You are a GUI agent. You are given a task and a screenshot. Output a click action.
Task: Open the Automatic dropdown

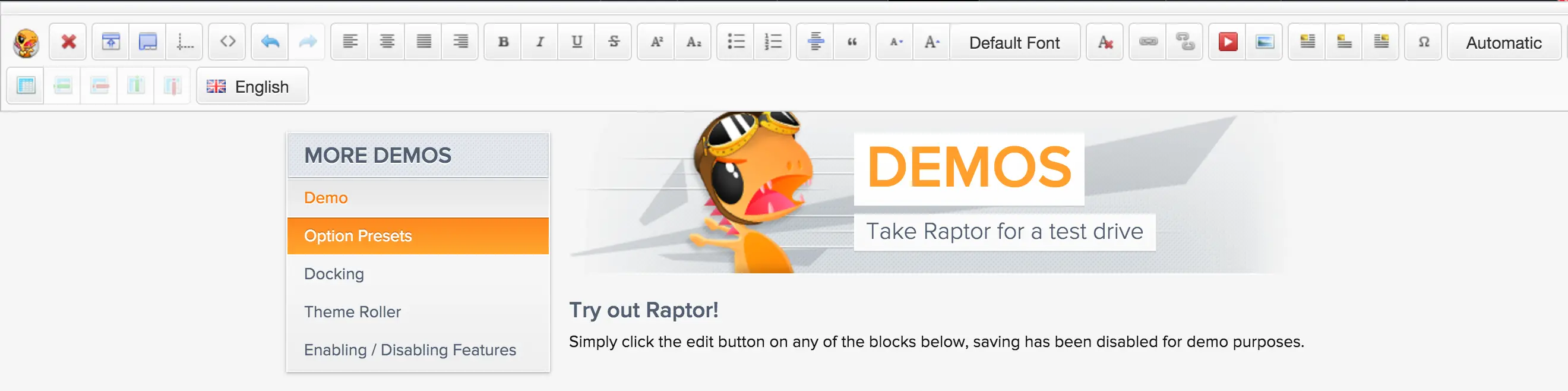[1503, 42]
